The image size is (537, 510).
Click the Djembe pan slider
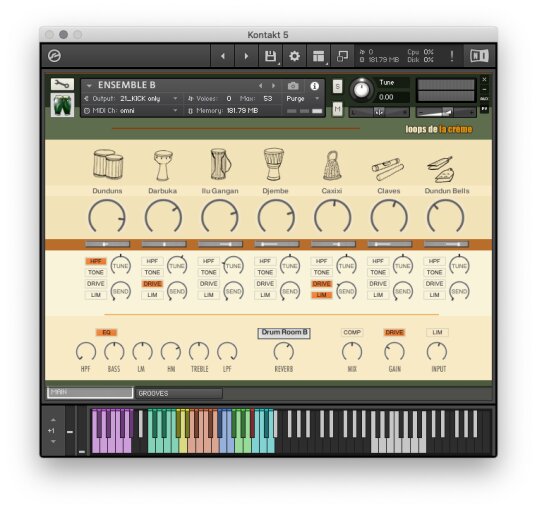pos(277,244)
